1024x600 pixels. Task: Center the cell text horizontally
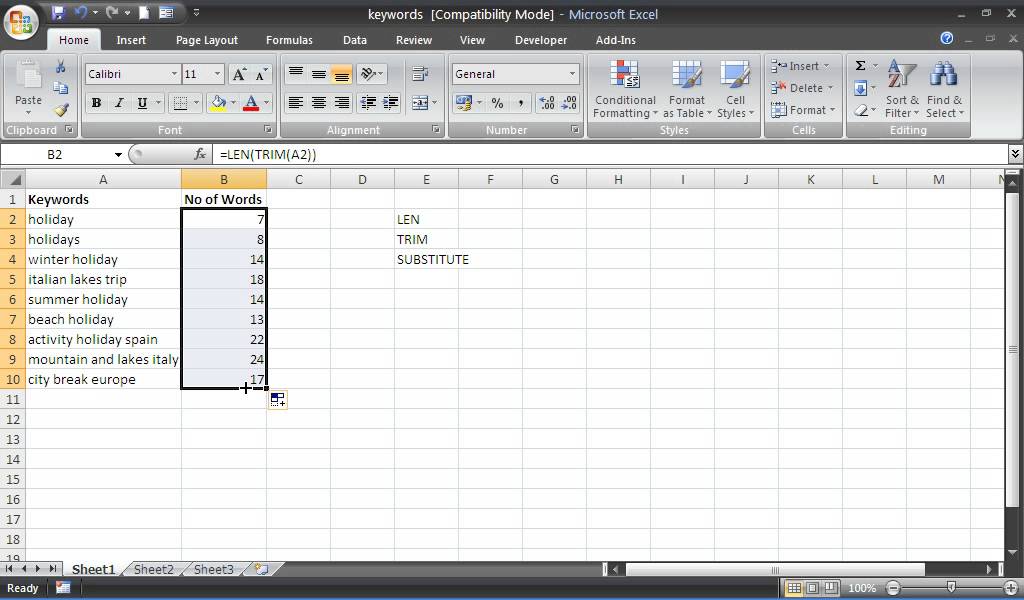pyautogui.click(x=319, y=103)
